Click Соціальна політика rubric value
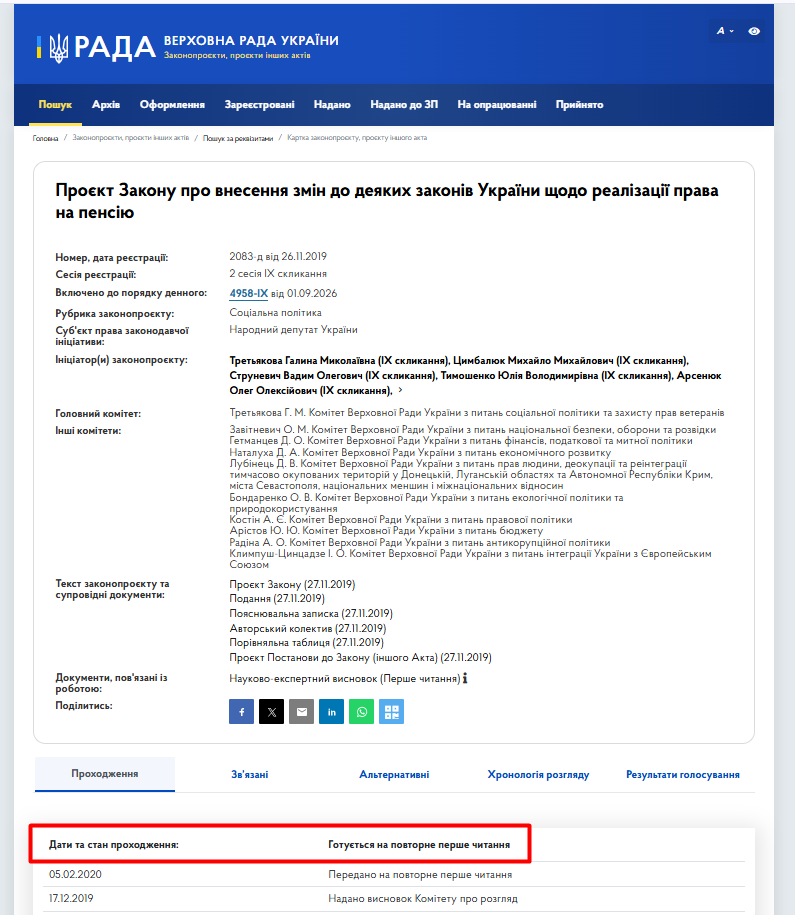The width and height of the screenshot is (795, 915). tap(276, 313)
